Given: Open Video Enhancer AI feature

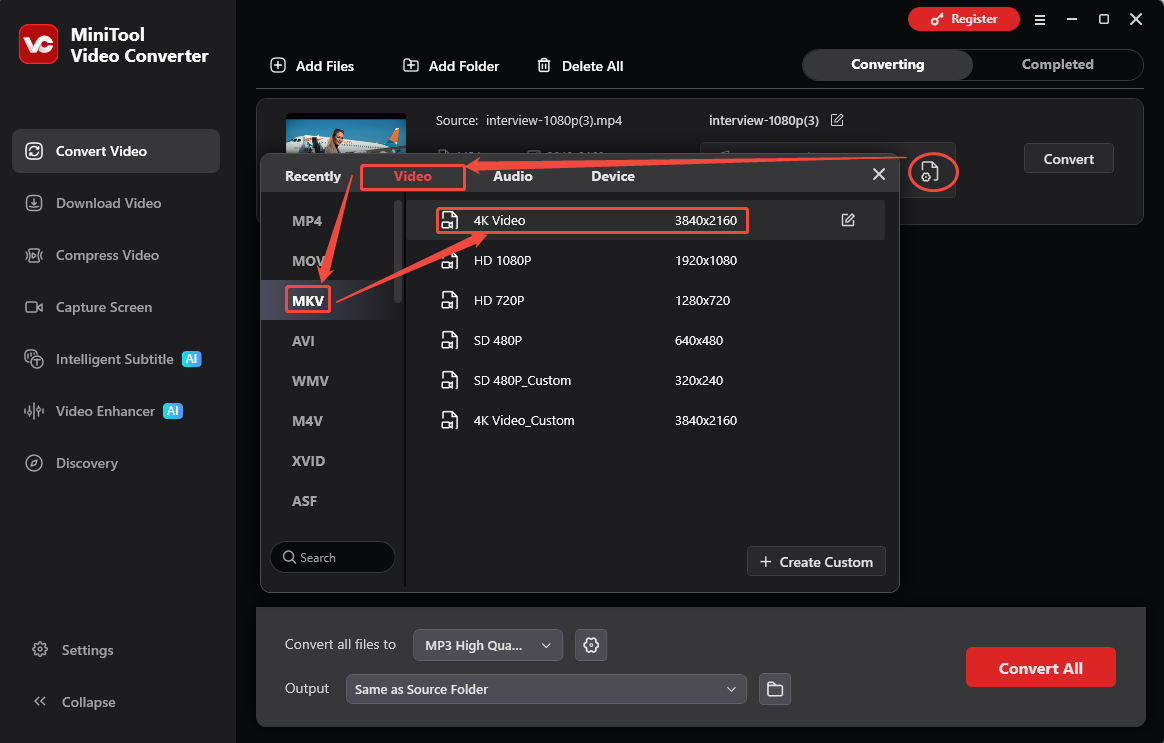Looking at the screenshot, I should pos(104,411).
